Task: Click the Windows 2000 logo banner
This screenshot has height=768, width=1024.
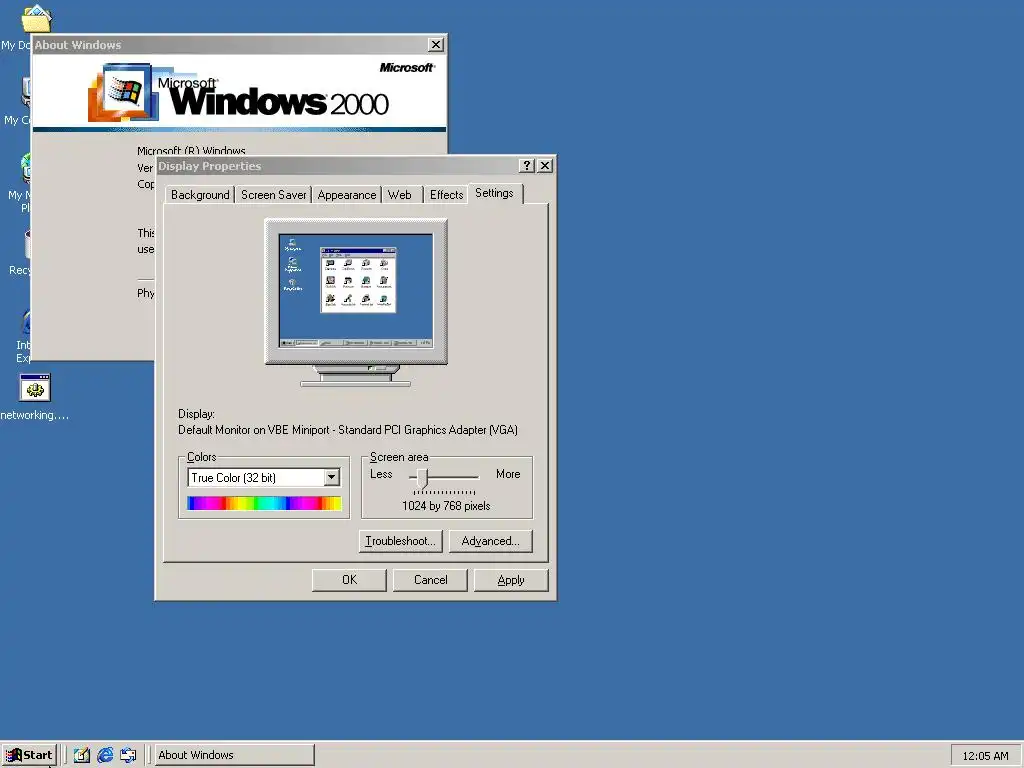Action: [240, 92]
